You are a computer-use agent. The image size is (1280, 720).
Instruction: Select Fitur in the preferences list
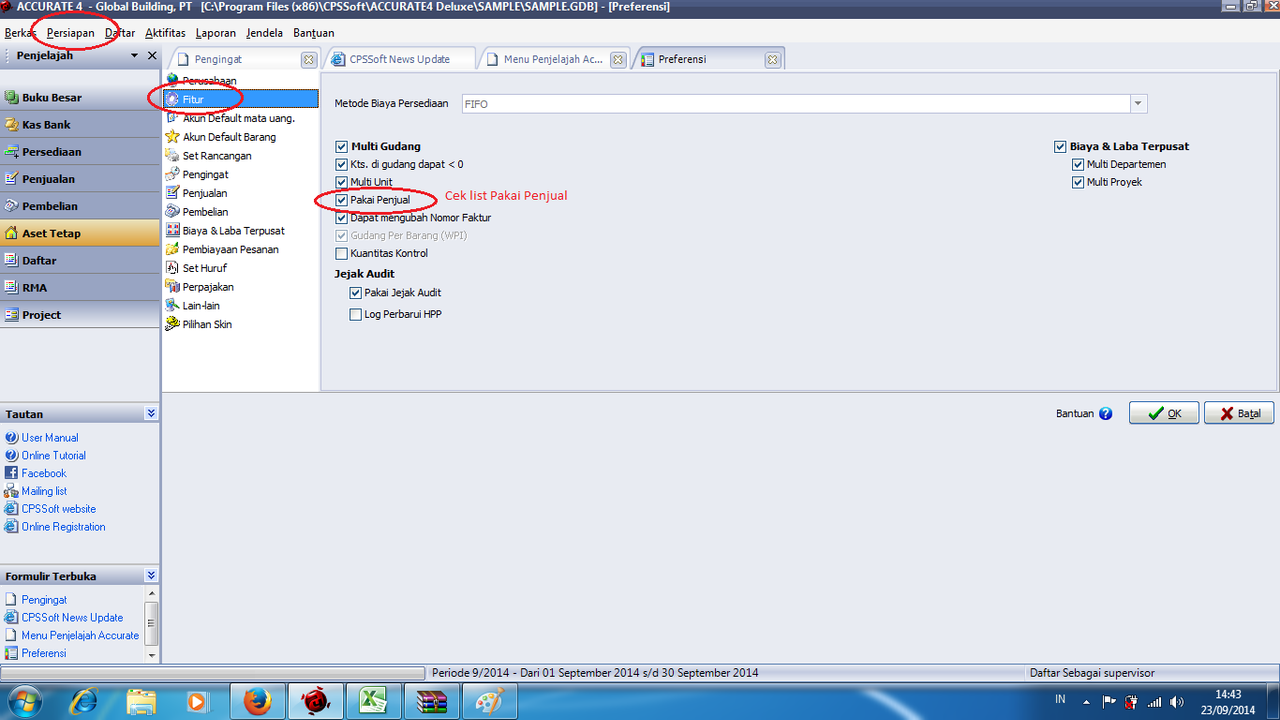pyautogui.click(x=241, y=99)
